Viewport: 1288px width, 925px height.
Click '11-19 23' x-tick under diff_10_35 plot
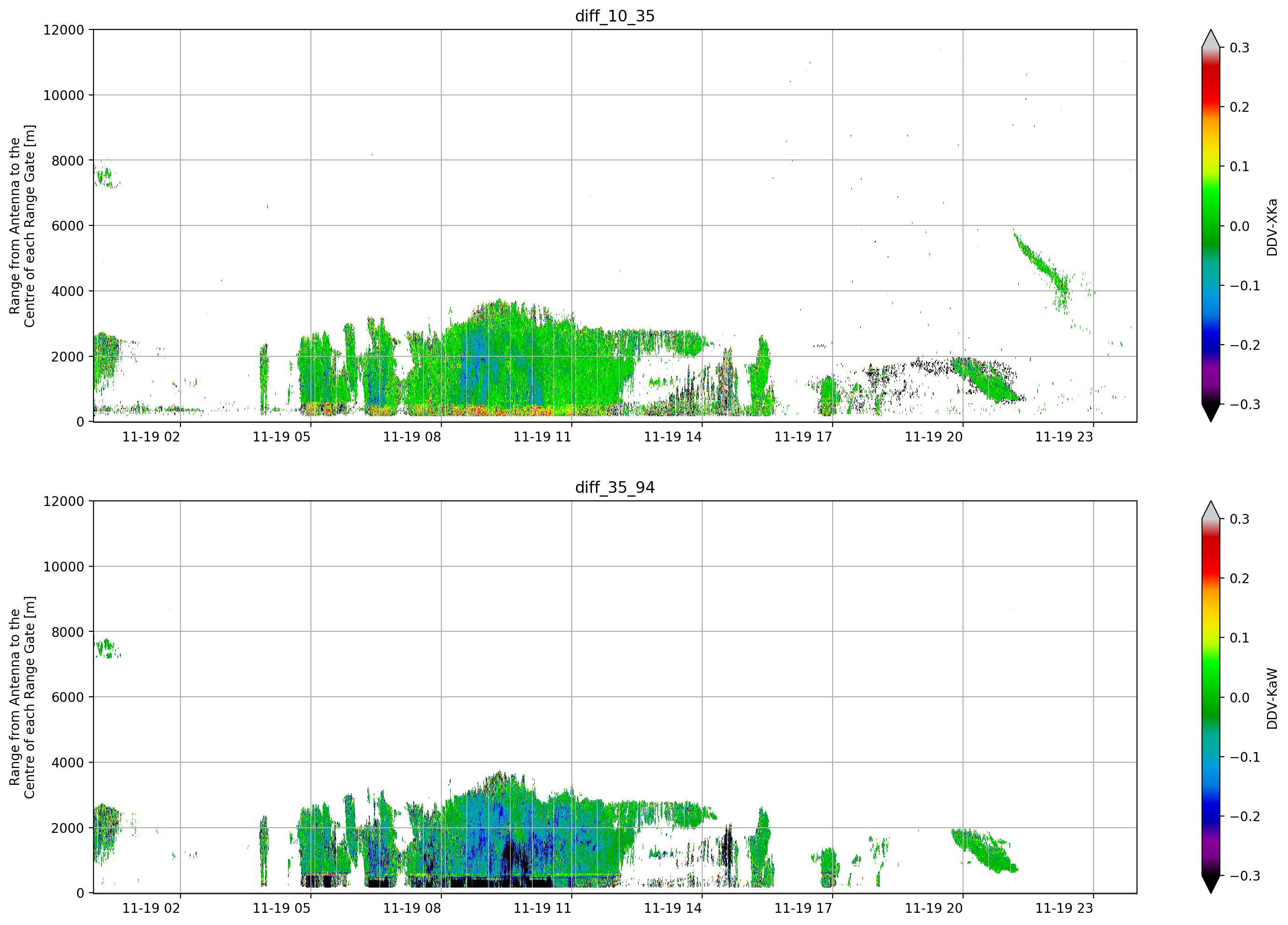pos(1064,437)
